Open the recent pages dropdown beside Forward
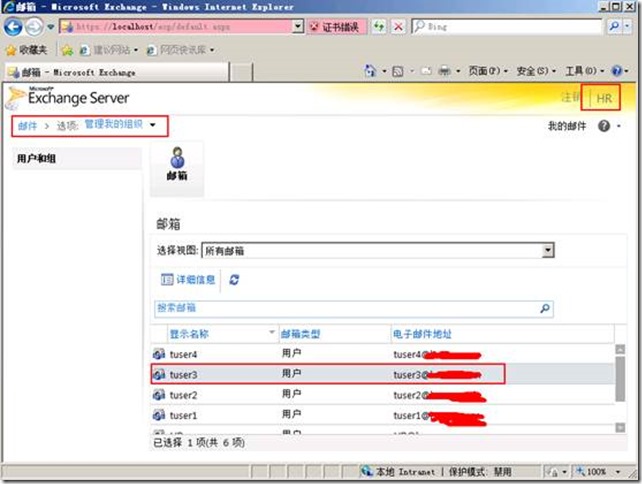The width and height of the screenshot is (642, 484). (51, 27)
